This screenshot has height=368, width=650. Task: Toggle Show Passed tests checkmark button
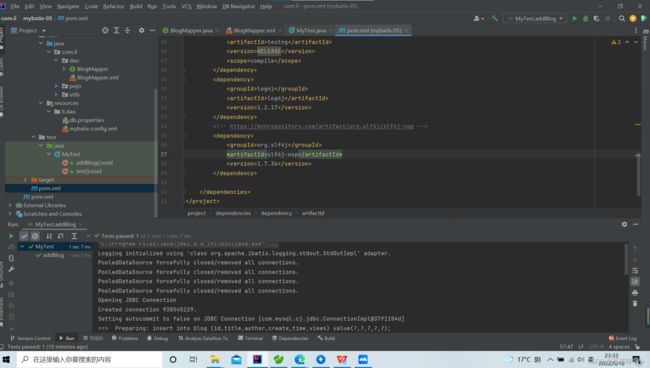click(24, 236)
